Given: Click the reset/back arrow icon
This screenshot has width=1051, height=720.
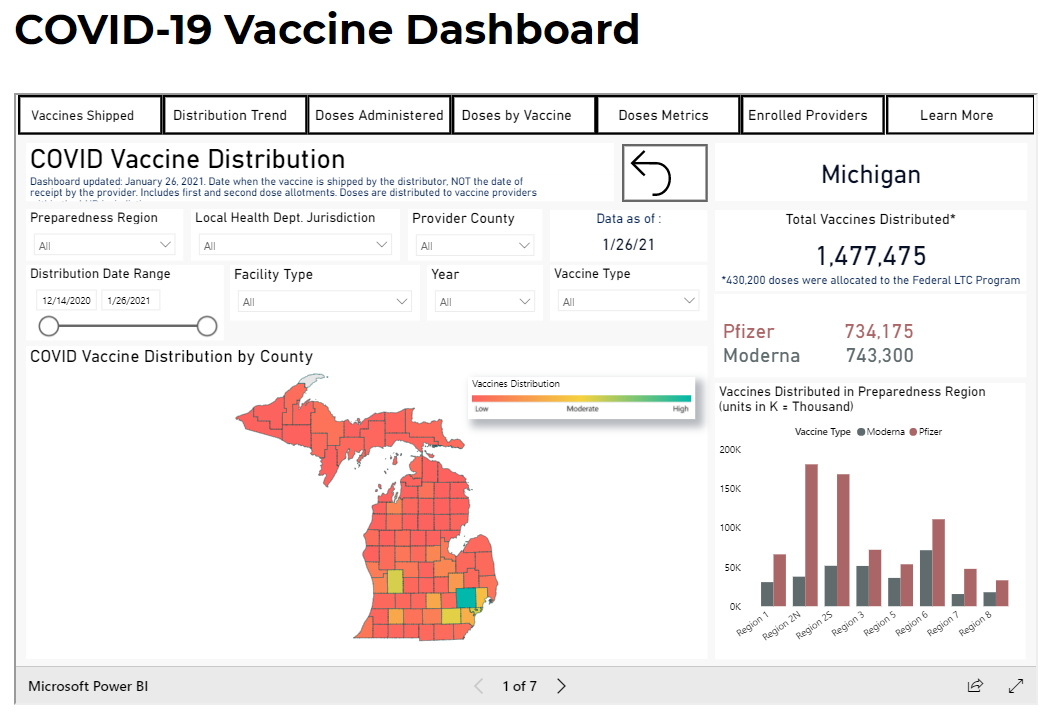Looking at the screenshot, I should pyautogui.click(x=664, y=172).
